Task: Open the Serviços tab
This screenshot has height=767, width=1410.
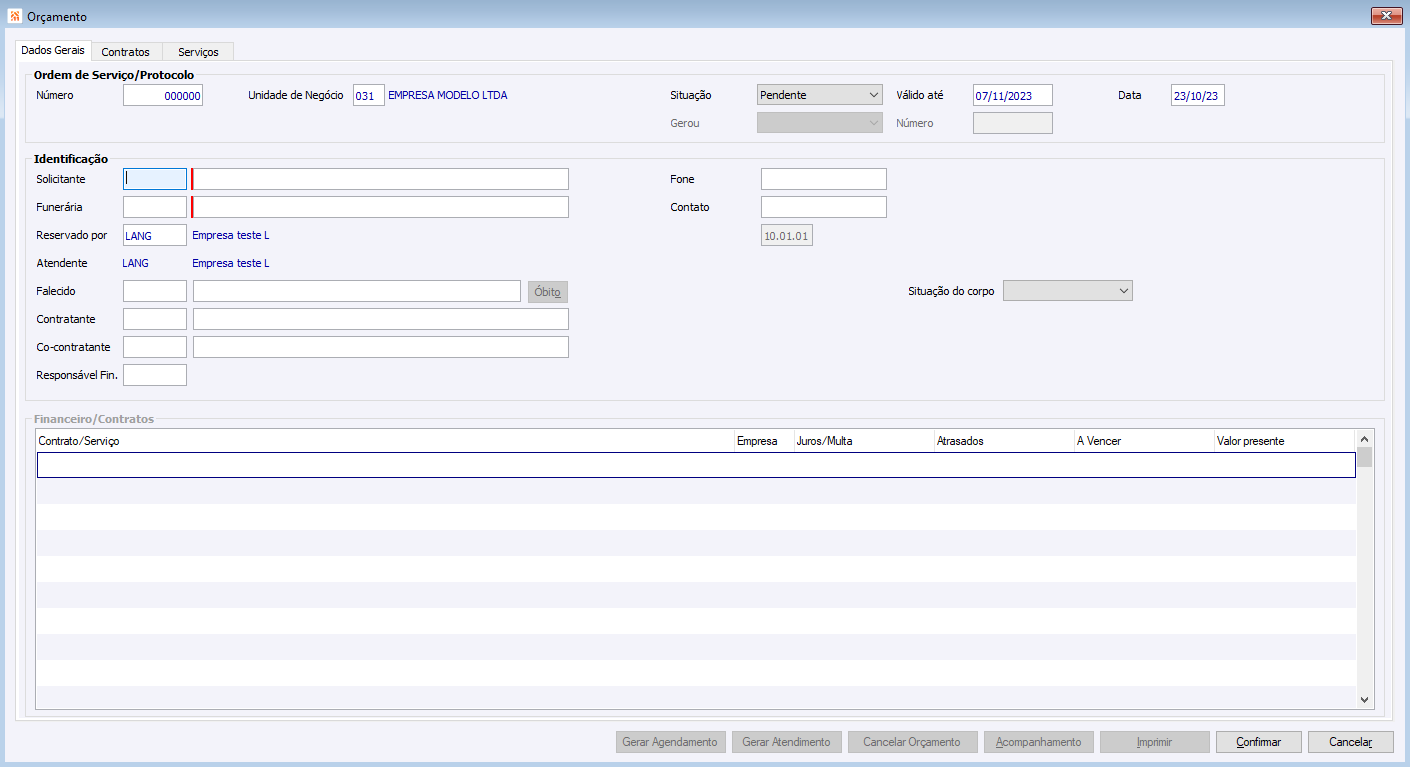Action: point(198,51)
